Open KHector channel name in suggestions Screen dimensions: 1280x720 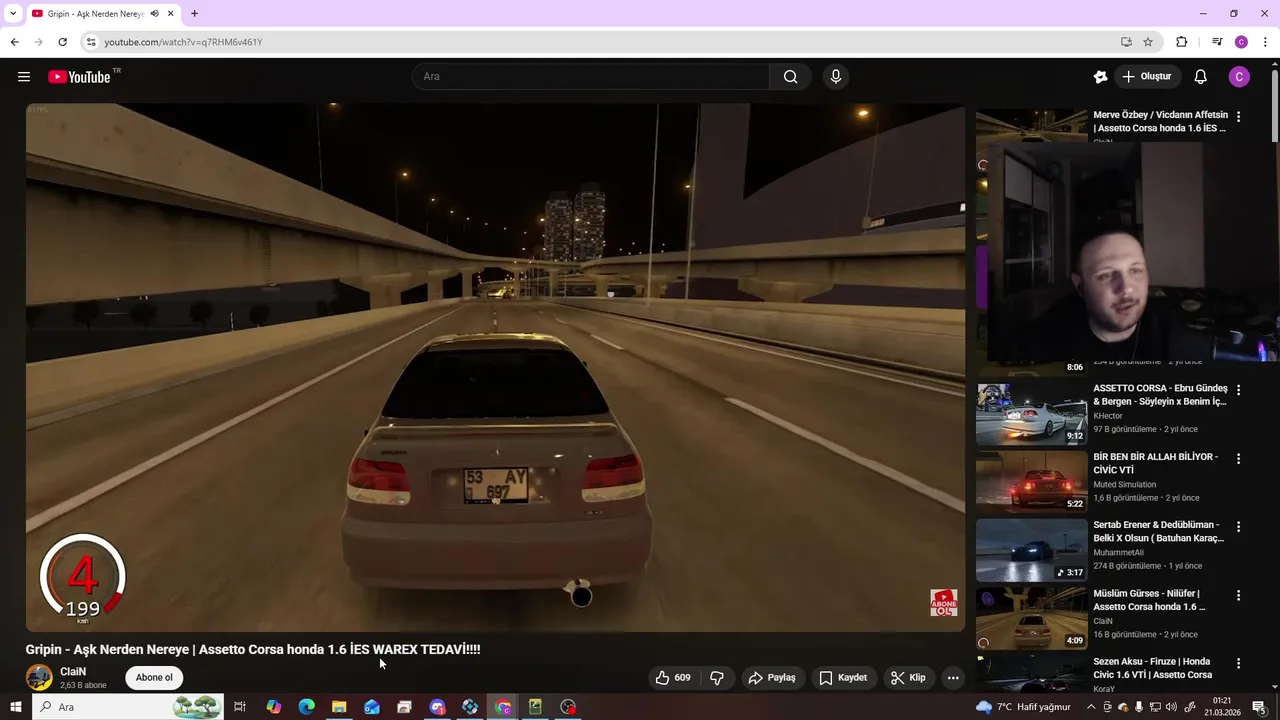click(1108, 416)
